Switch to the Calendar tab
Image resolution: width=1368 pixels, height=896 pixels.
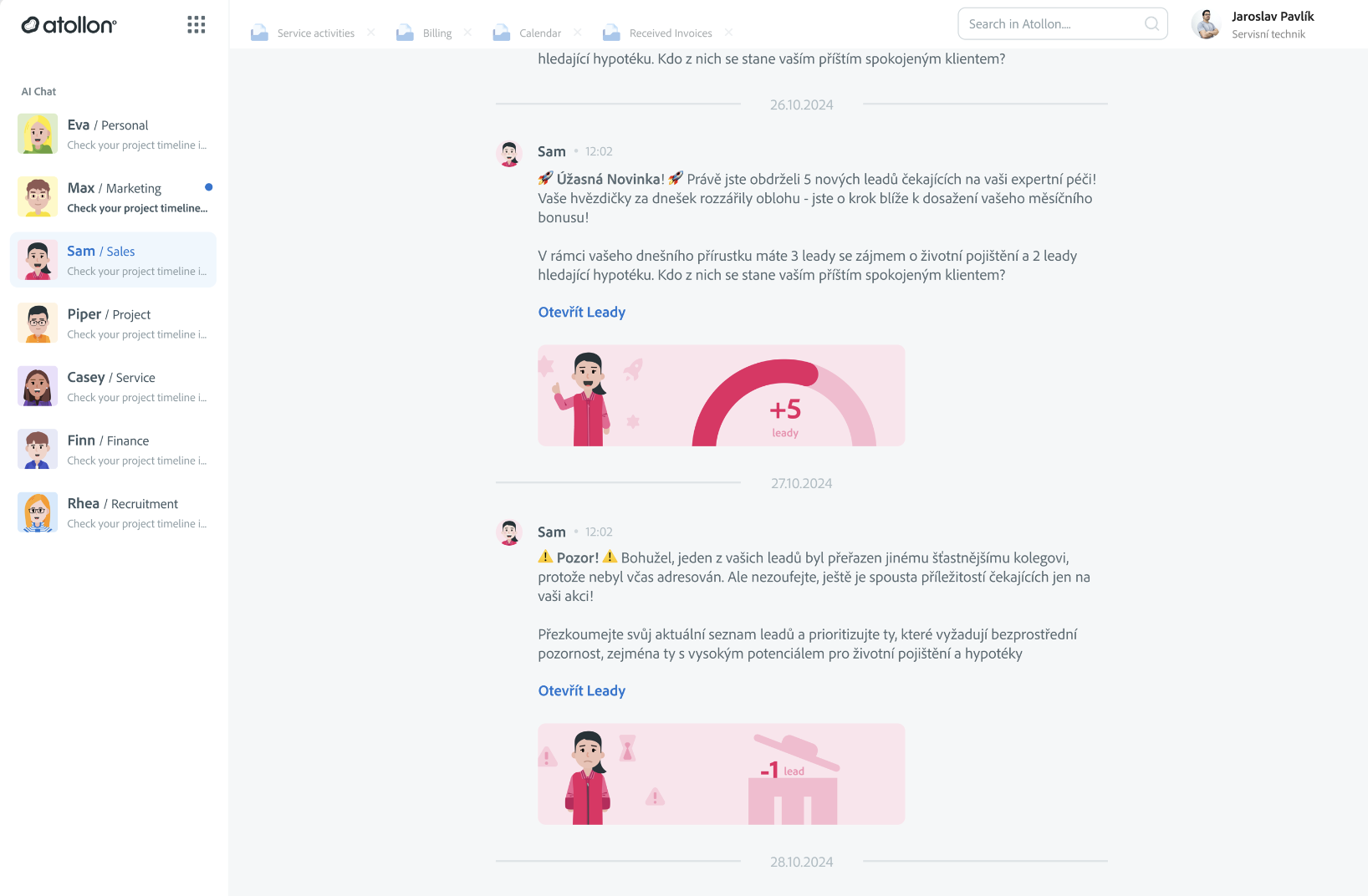pyautogui.click(x=539, y=33)
